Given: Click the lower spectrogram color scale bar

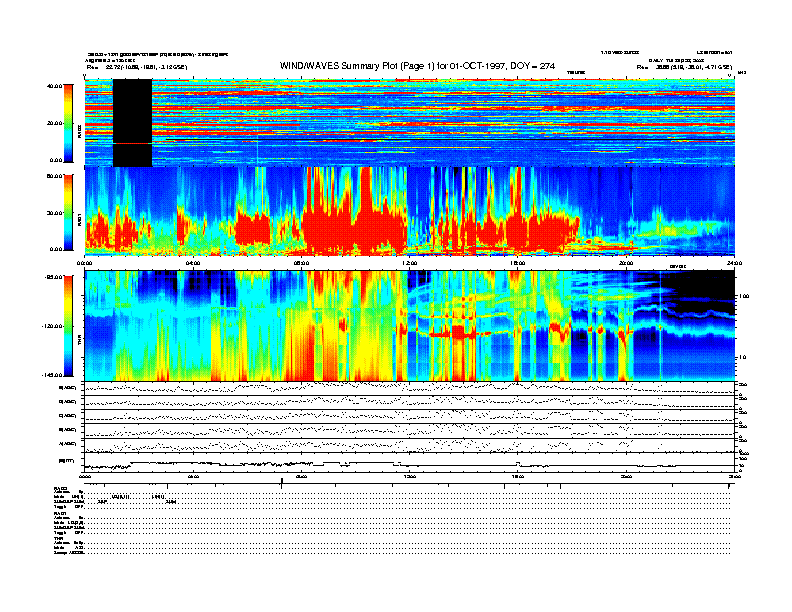Looking at the screenshot, I should [68, 326].
